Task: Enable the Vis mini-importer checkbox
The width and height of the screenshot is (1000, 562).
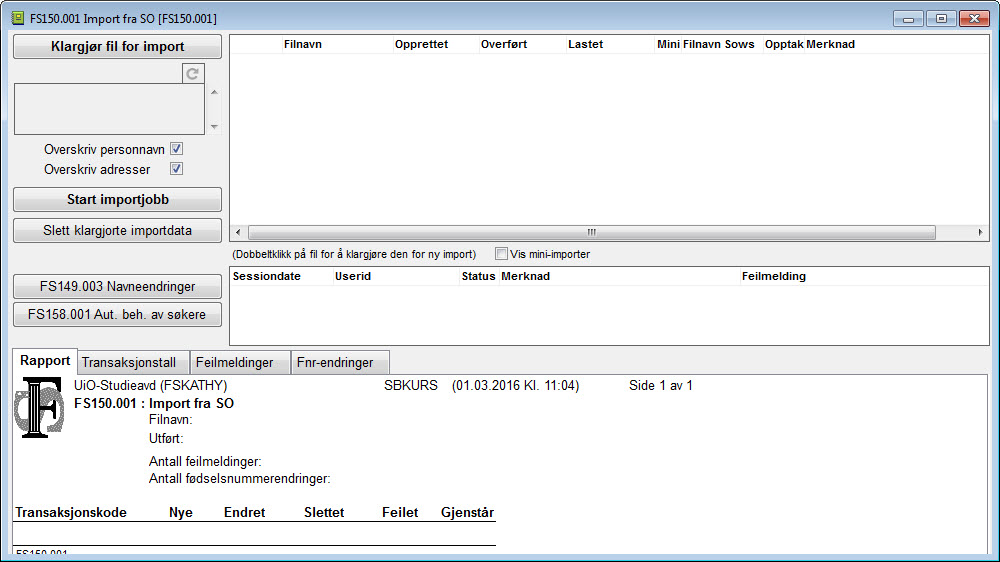Action: click(x=501, y=254)
